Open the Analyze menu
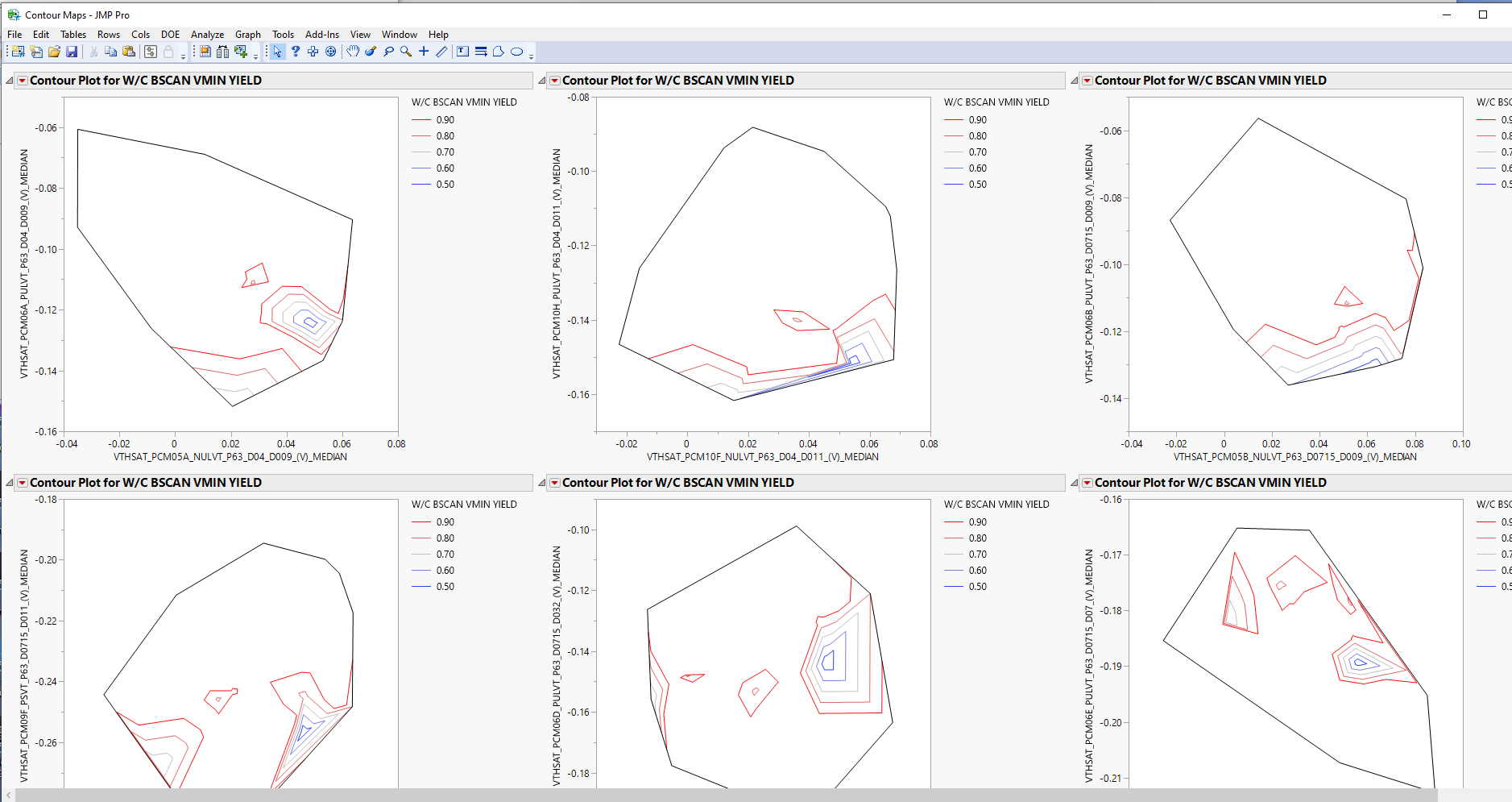Viewport: 1512px width, 802px height. (x=208, y=34)
